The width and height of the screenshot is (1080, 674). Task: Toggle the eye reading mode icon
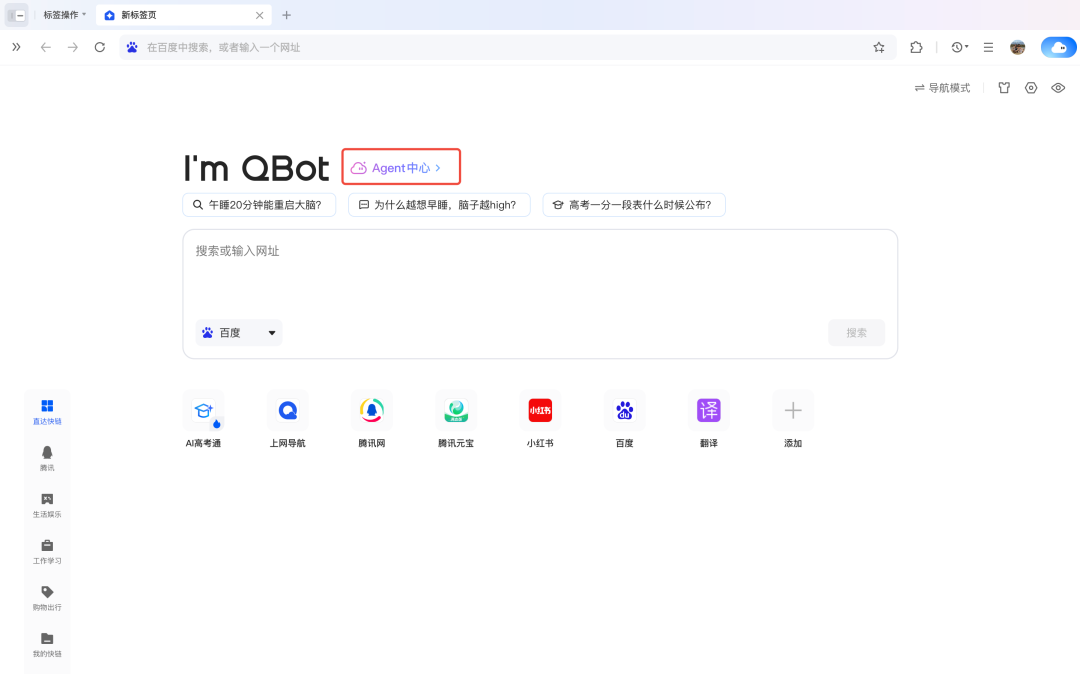1058,87
